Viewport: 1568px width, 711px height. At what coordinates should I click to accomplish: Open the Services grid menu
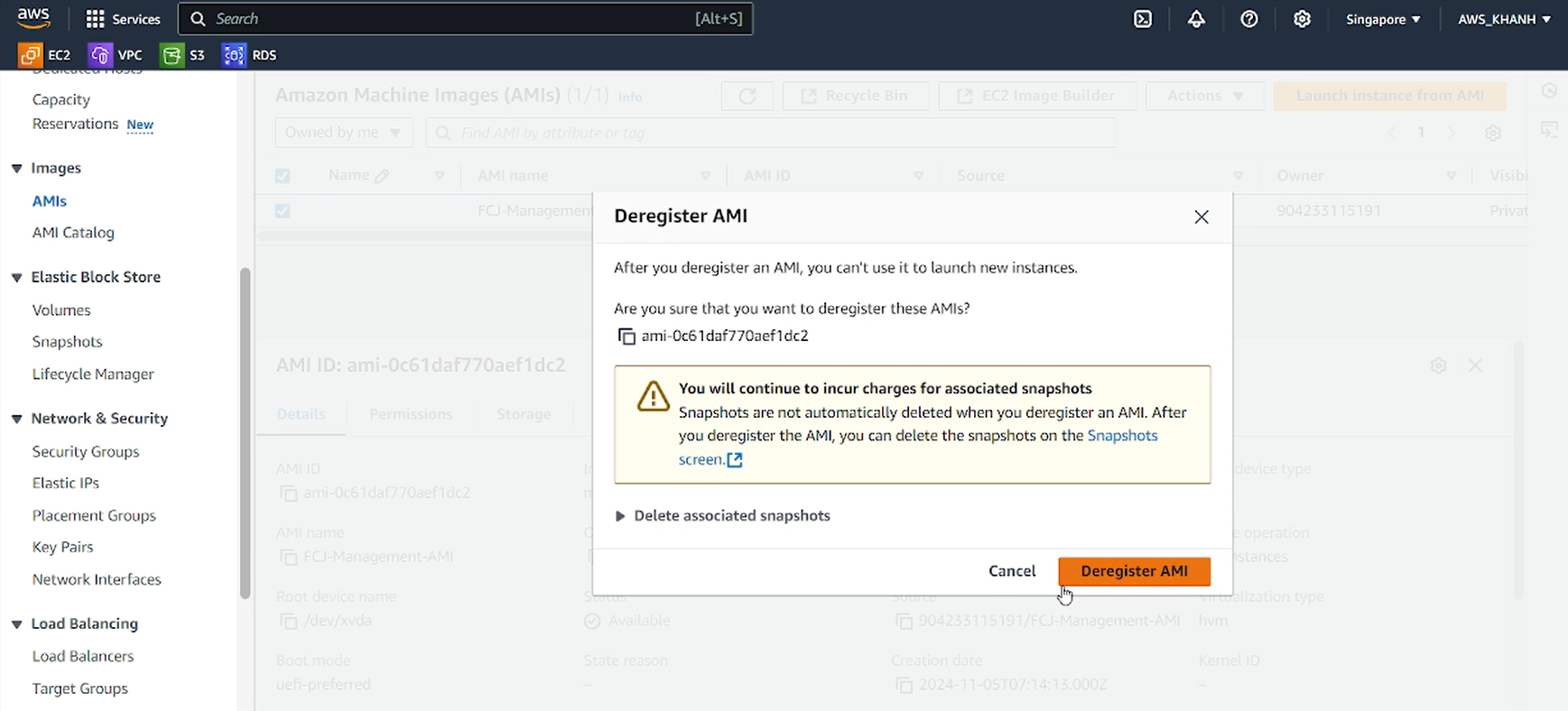pyautogui.click(x=123, y=19)
